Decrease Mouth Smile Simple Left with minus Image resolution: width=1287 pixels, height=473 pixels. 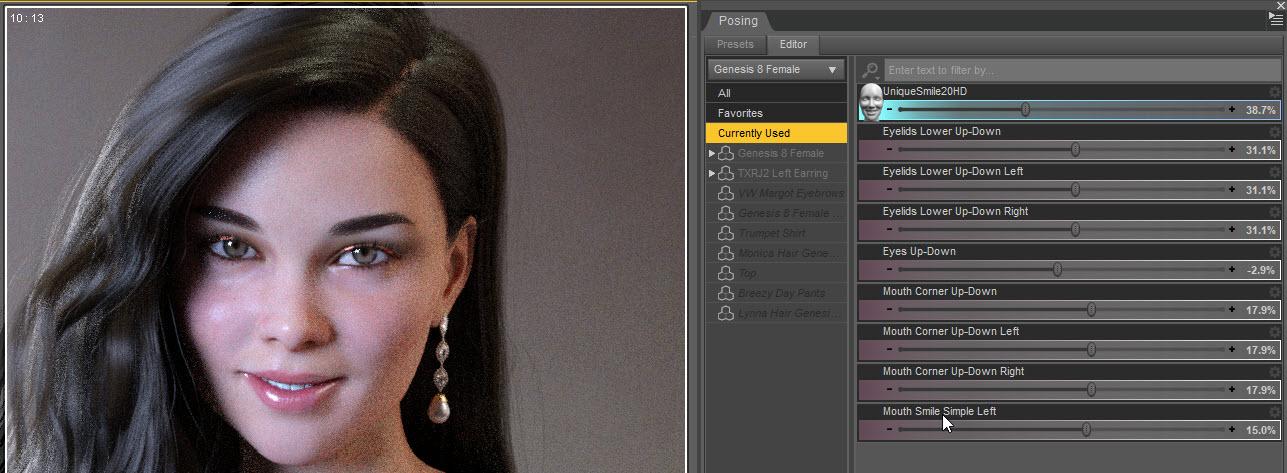(889, 429)
